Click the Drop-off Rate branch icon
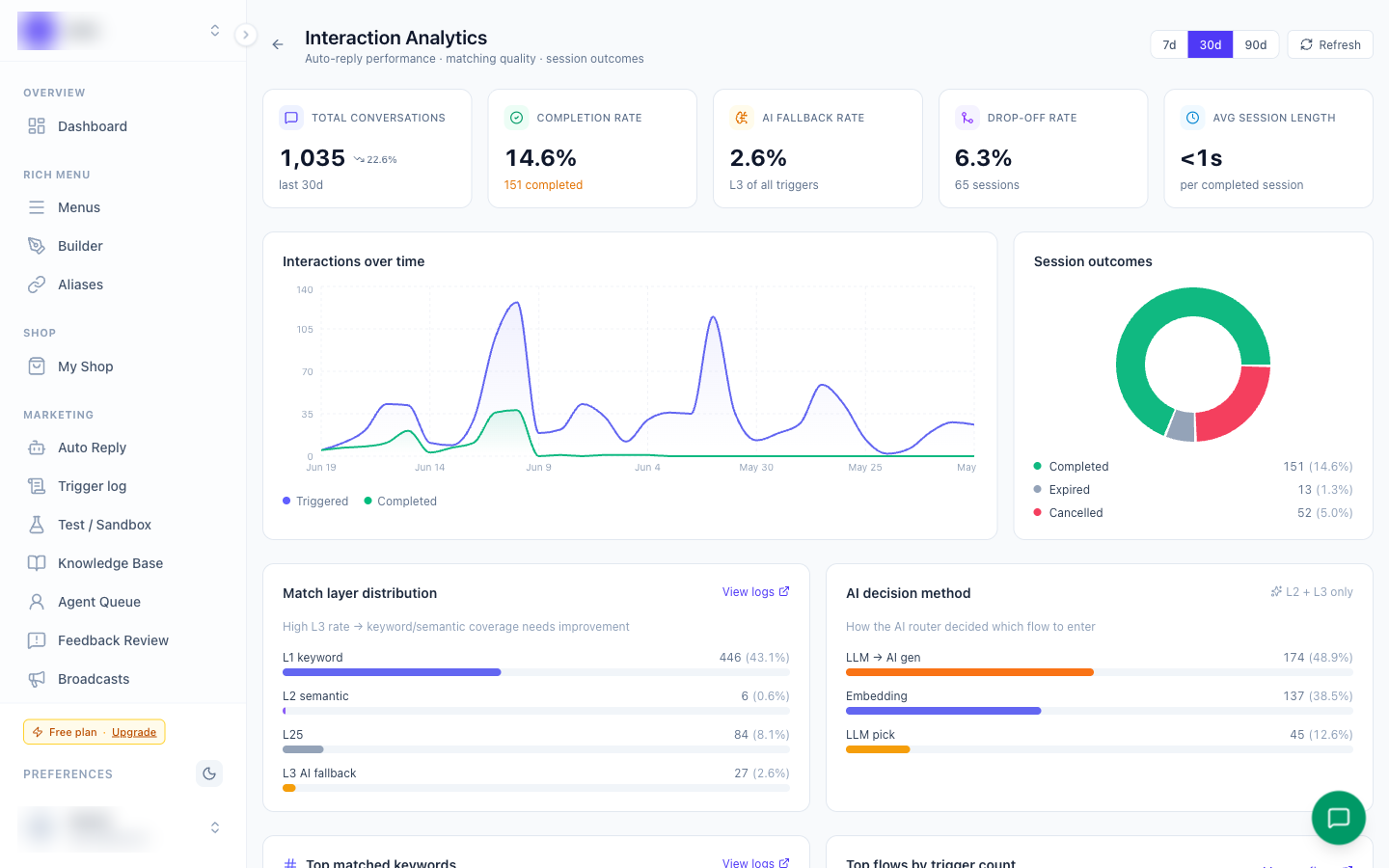The height and width of the screenshot is (868, 1389). (967, 118)
